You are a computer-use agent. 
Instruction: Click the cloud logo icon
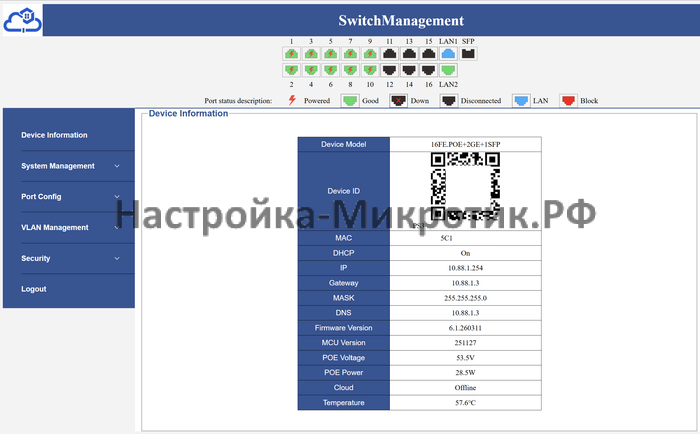[x=22, y=21]
